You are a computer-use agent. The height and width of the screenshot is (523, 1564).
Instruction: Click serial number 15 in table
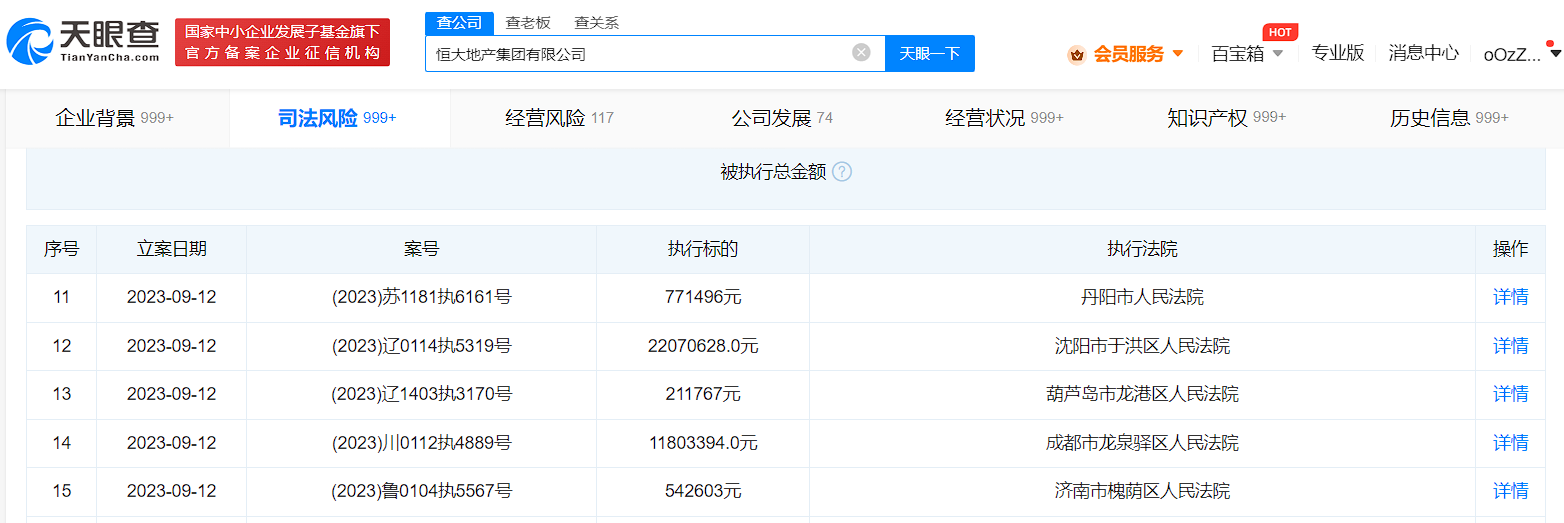click(x=62, y=491)
